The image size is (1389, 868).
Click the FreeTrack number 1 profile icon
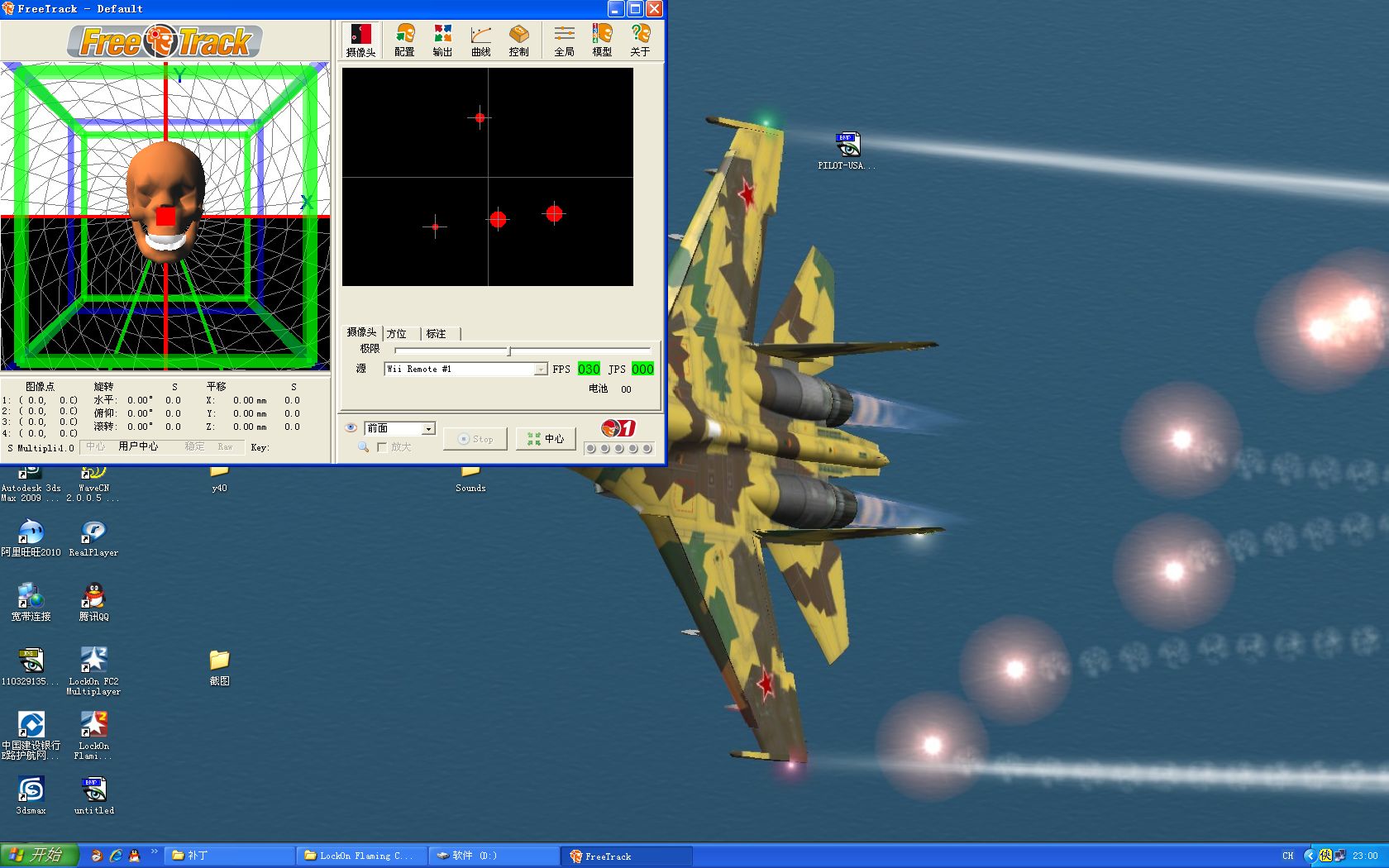(618, 428)
